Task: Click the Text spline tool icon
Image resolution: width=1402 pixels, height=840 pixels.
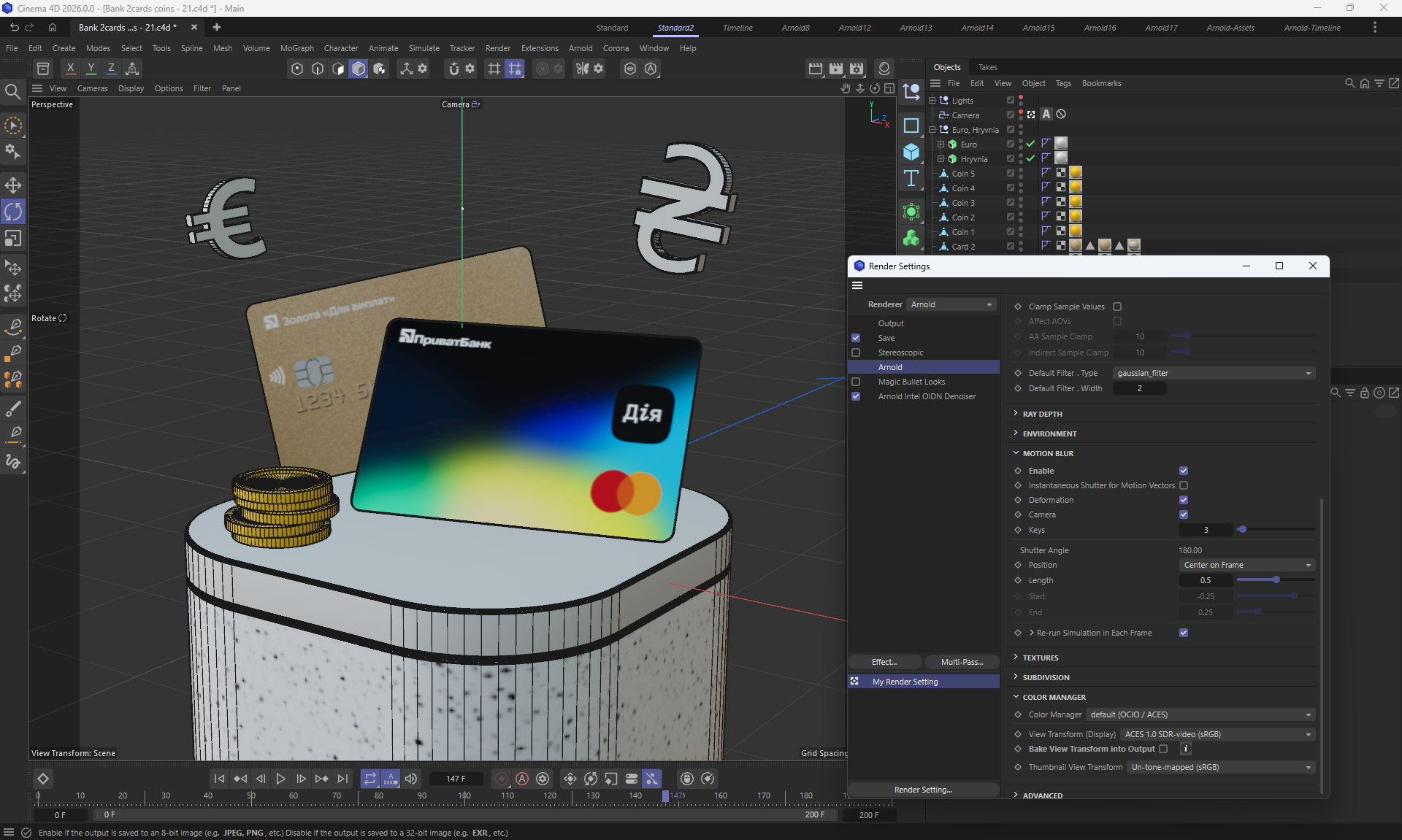Action: (x=911, y=179)
